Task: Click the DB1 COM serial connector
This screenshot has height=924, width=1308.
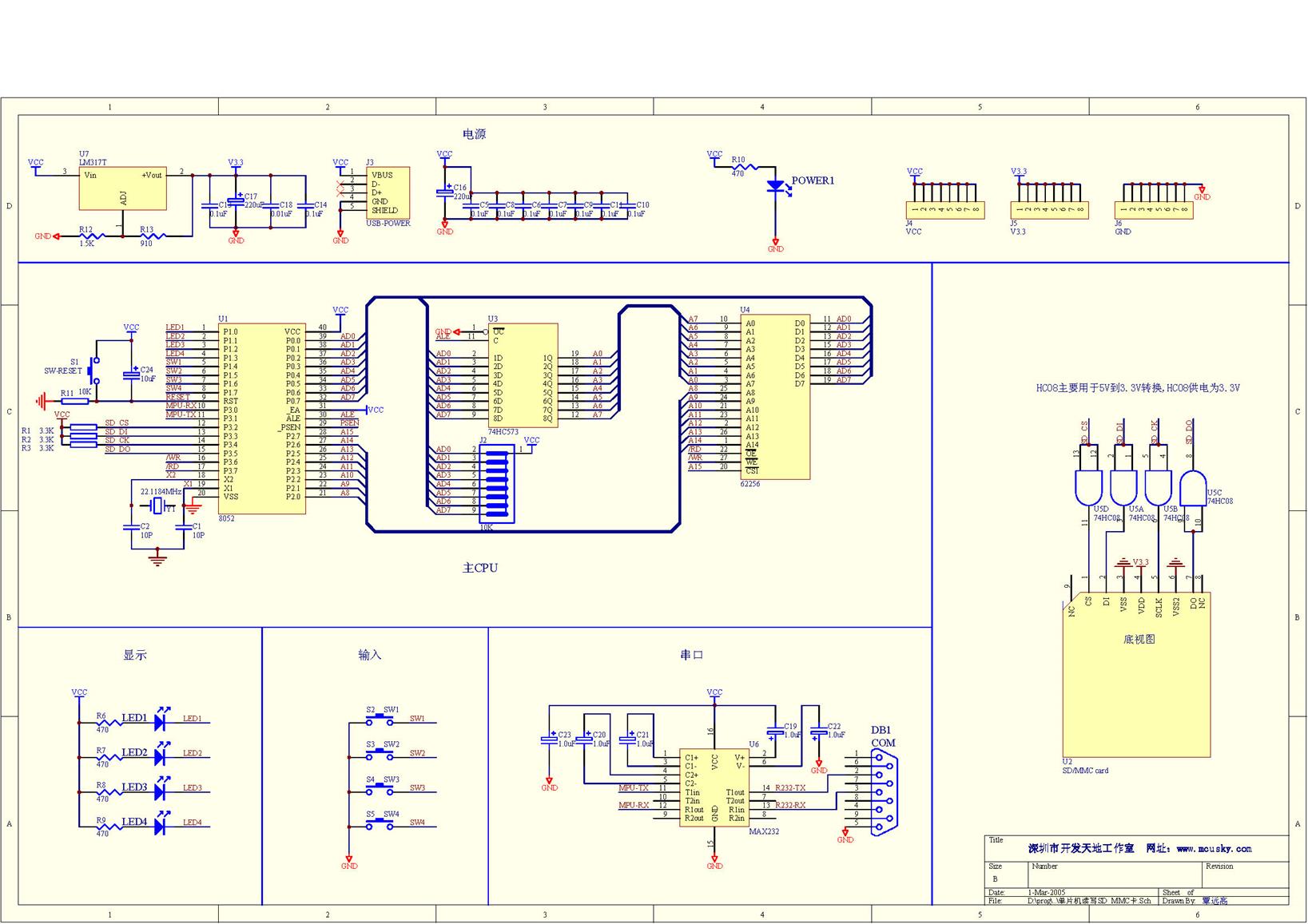Action: pos(882,791)
